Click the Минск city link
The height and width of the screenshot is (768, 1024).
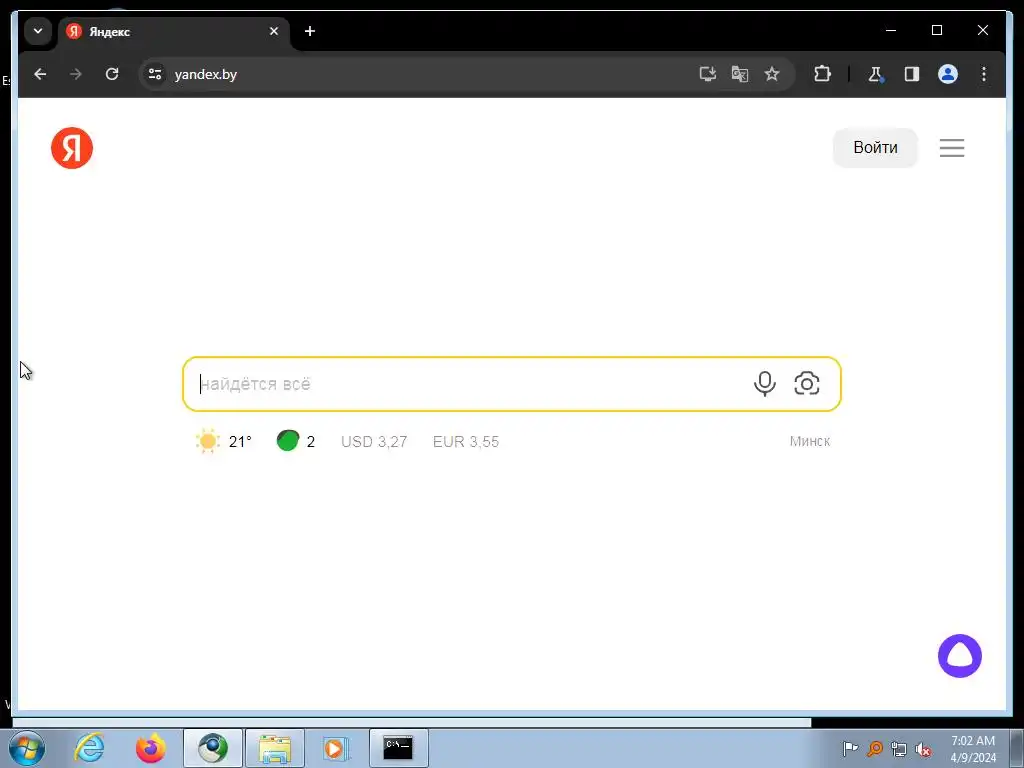tap(810, 441)
